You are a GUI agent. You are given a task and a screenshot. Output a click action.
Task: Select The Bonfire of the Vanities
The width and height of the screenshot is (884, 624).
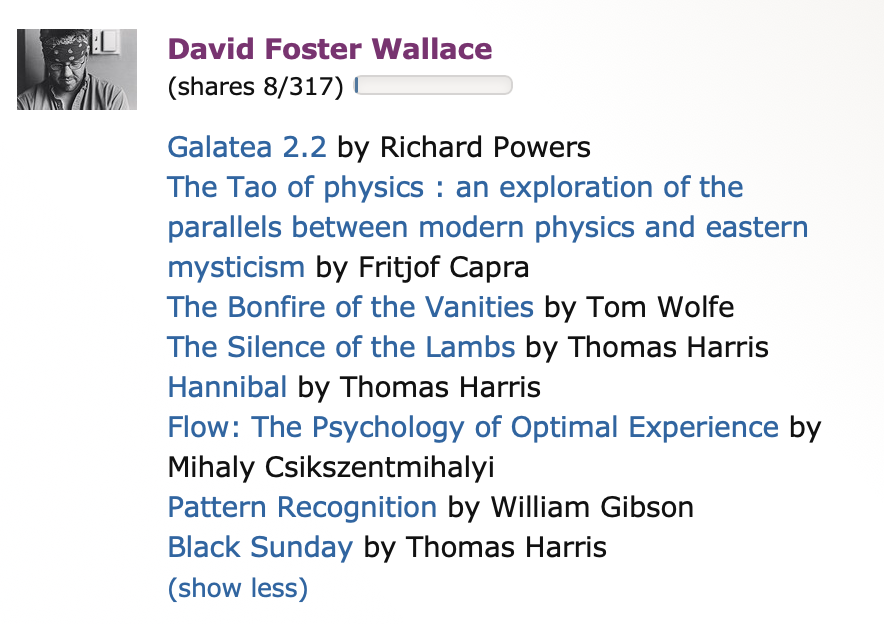[x=350, y=307]
